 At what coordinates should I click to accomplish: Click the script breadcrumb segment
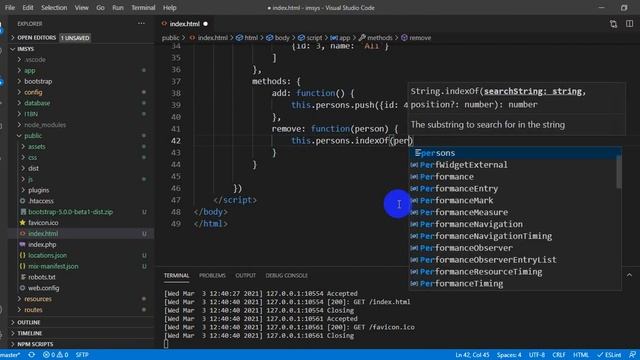[310, 38]
